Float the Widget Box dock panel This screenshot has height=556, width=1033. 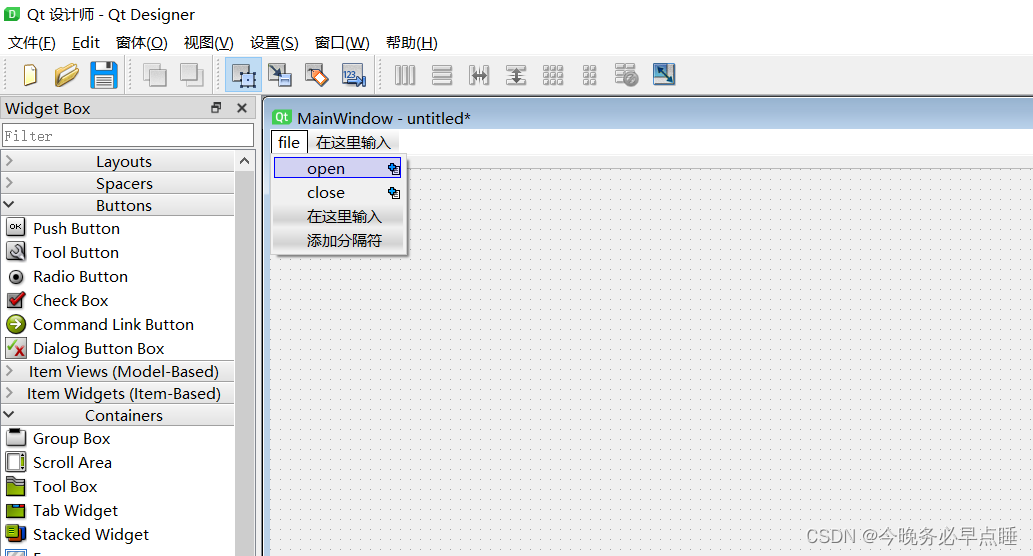[216, 108]
